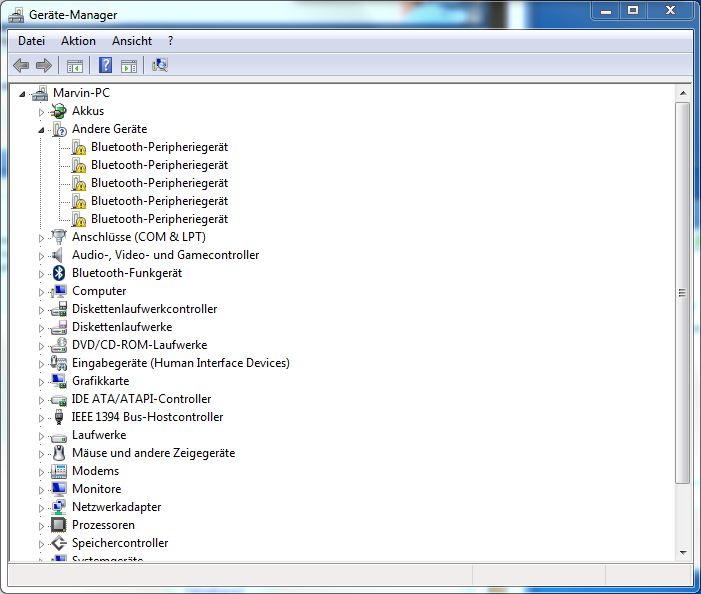Viewport: 701px width, 594px height.
Task: Select IEEE 1394 Bus-Hostcontroller label
Action: click(x=147, y=417)
